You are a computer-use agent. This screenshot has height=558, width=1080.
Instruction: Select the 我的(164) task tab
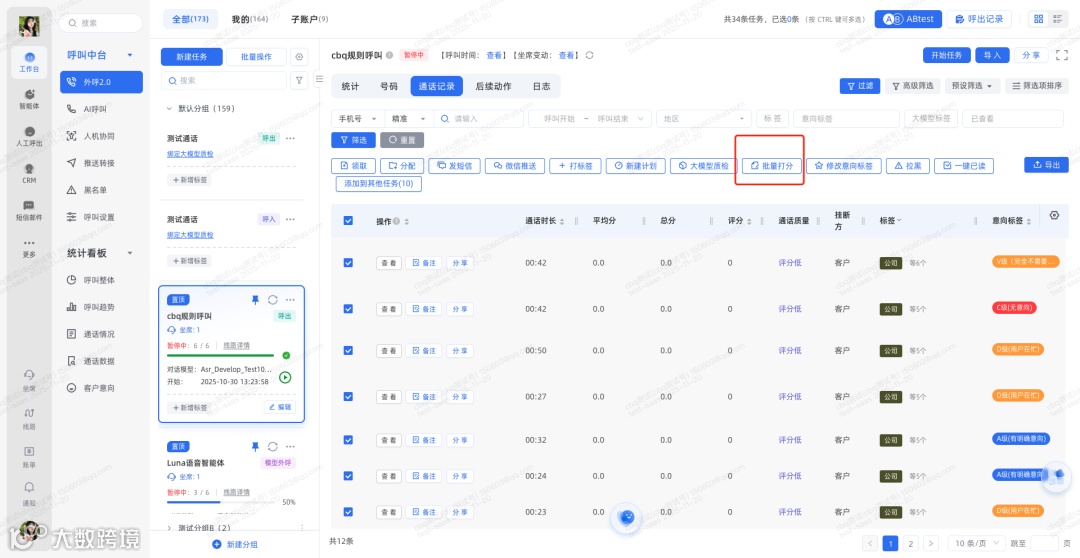click(x=250, y=19)
